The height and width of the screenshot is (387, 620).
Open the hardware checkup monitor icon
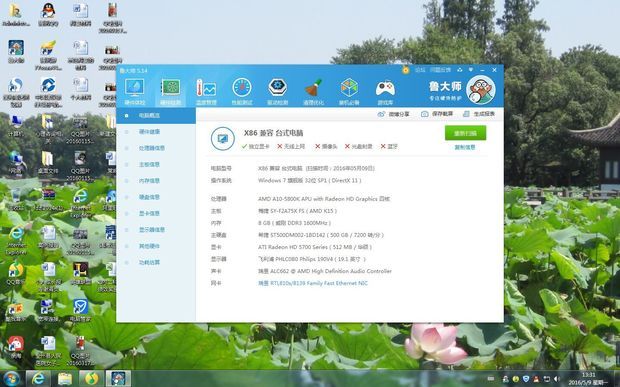pos(134,91)
